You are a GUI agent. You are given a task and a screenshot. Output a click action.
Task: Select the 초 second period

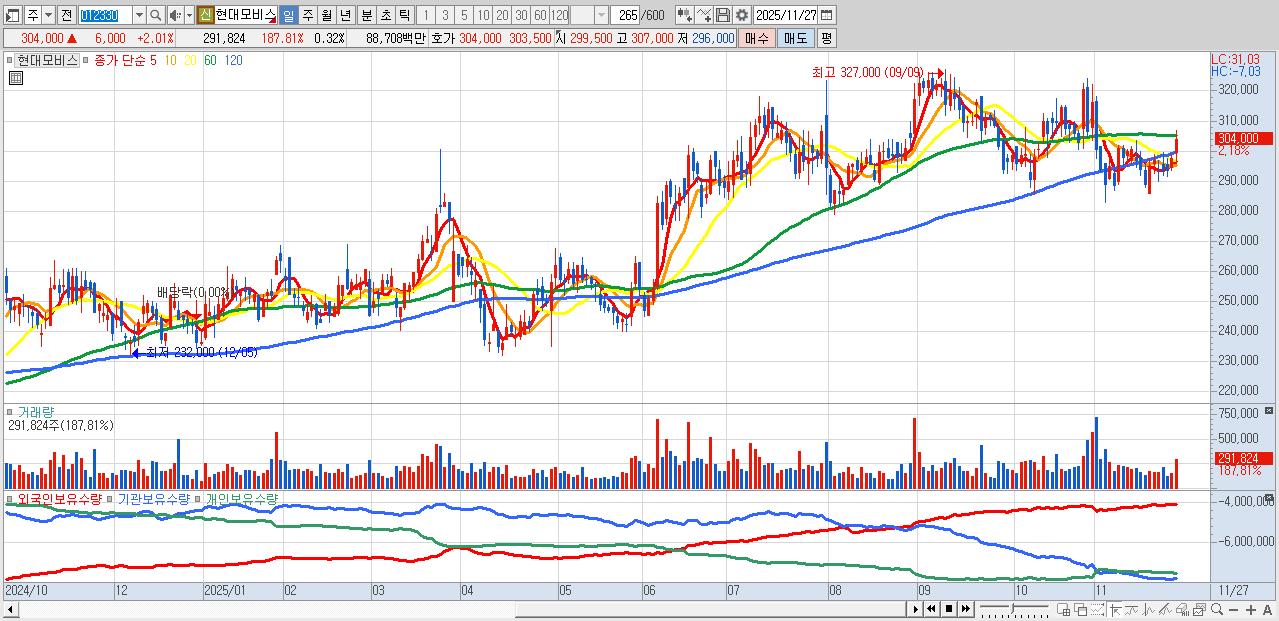[386, 15]
